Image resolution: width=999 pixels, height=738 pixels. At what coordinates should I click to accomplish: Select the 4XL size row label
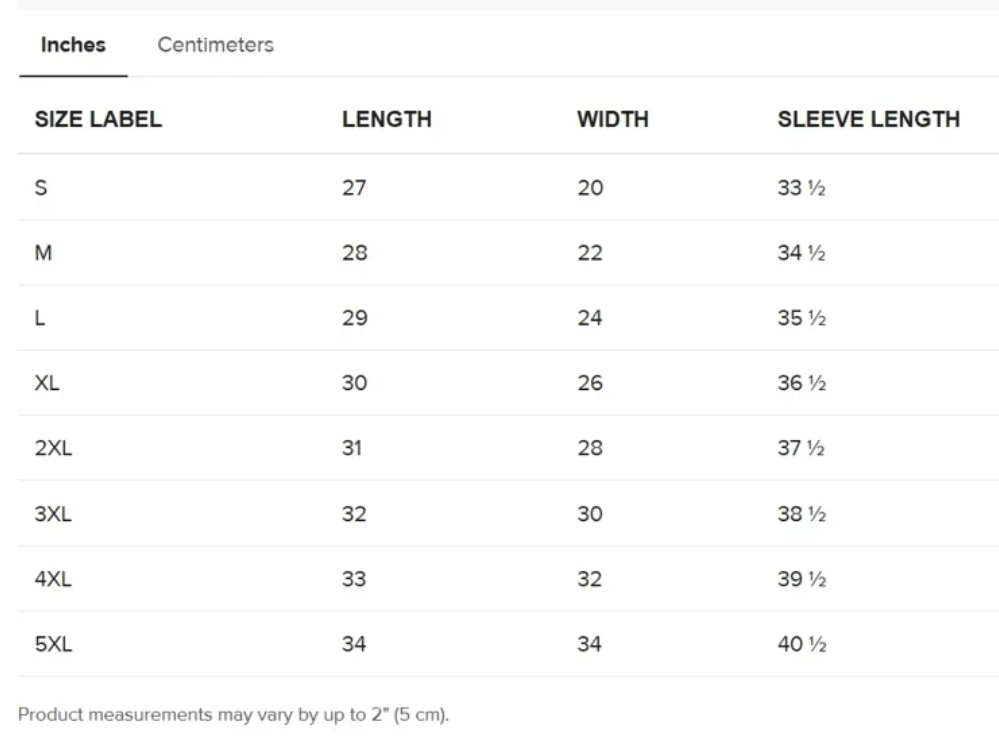click(x=53, y=579)
